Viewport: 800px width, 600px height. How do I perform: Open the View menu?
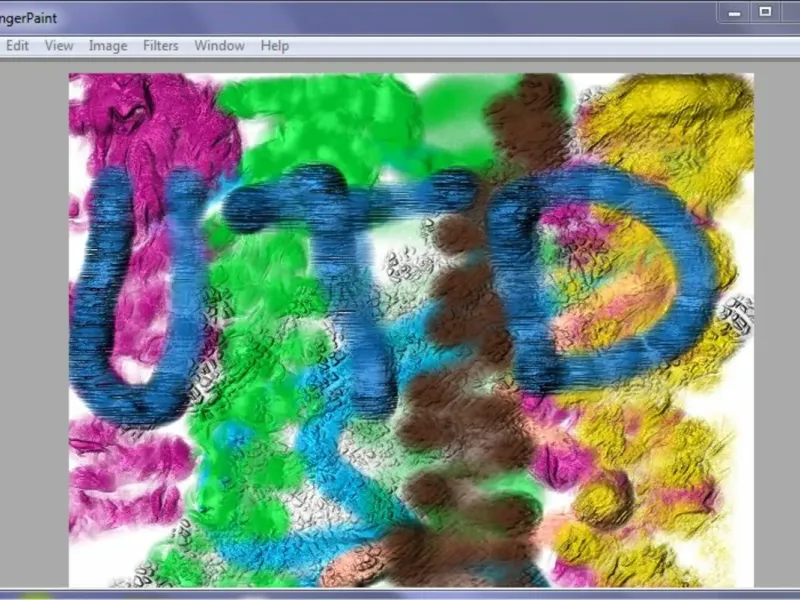click(x=59, y=46)
